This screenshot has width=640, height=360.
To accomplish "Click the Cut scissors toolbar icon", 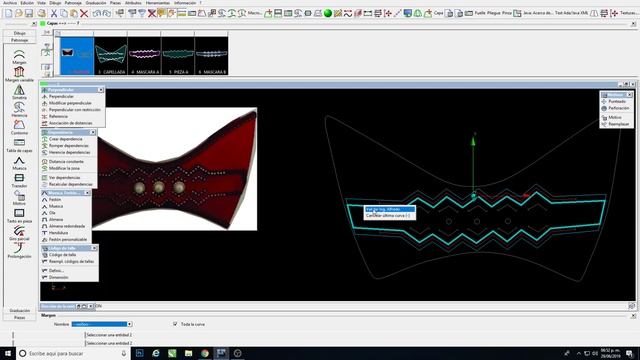I will pyautogui.click(x=53, y=13).
